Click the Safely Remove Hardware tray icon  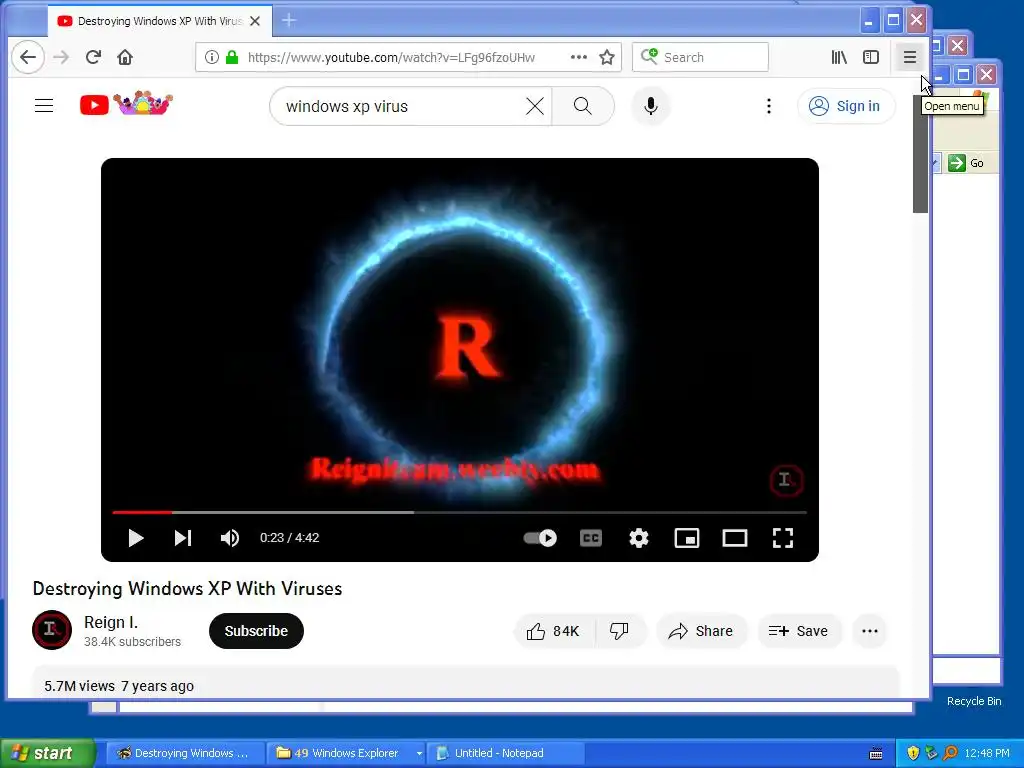pos(931,754)
